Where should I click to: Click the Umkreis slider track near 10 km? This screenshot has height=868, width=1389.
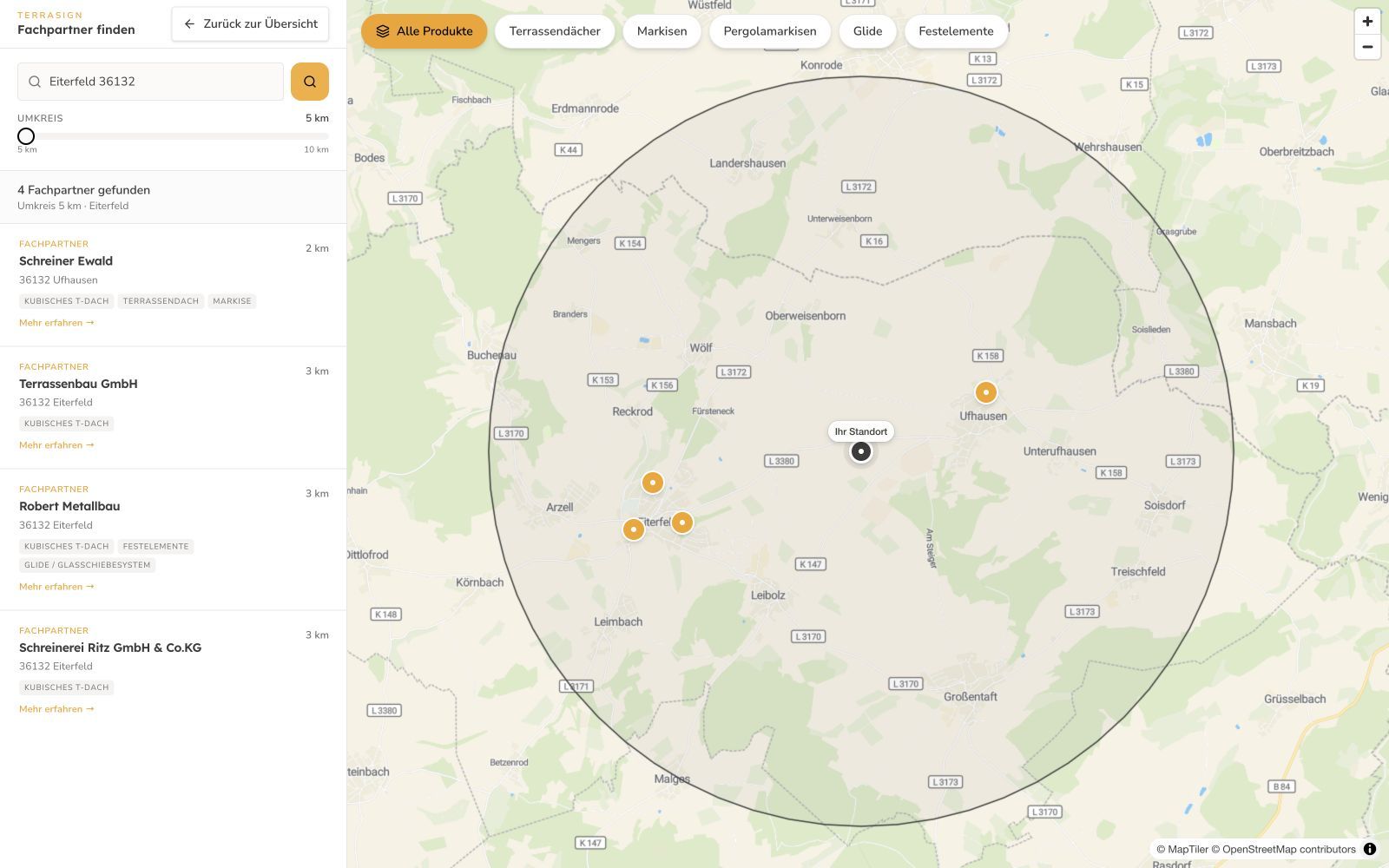coord(323,136)
